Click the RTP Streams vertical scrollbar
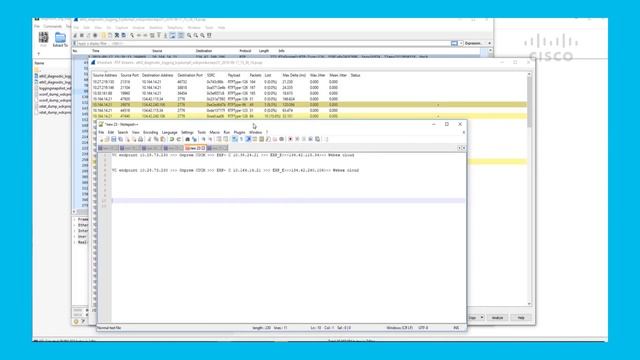The width and height of the screenshot is (640, 360). coord(529,189)
